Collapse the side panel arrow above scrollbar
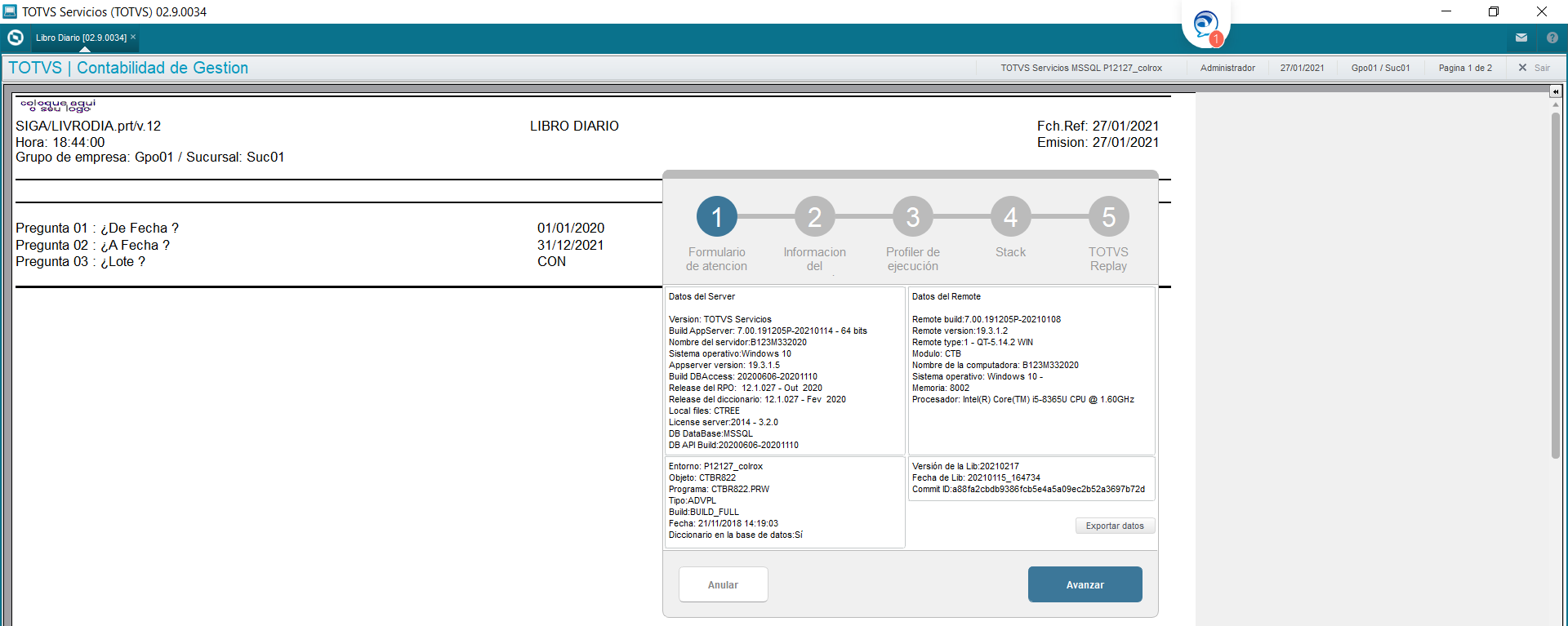Screen dimensions: 1568x626 coord(1556,91)
